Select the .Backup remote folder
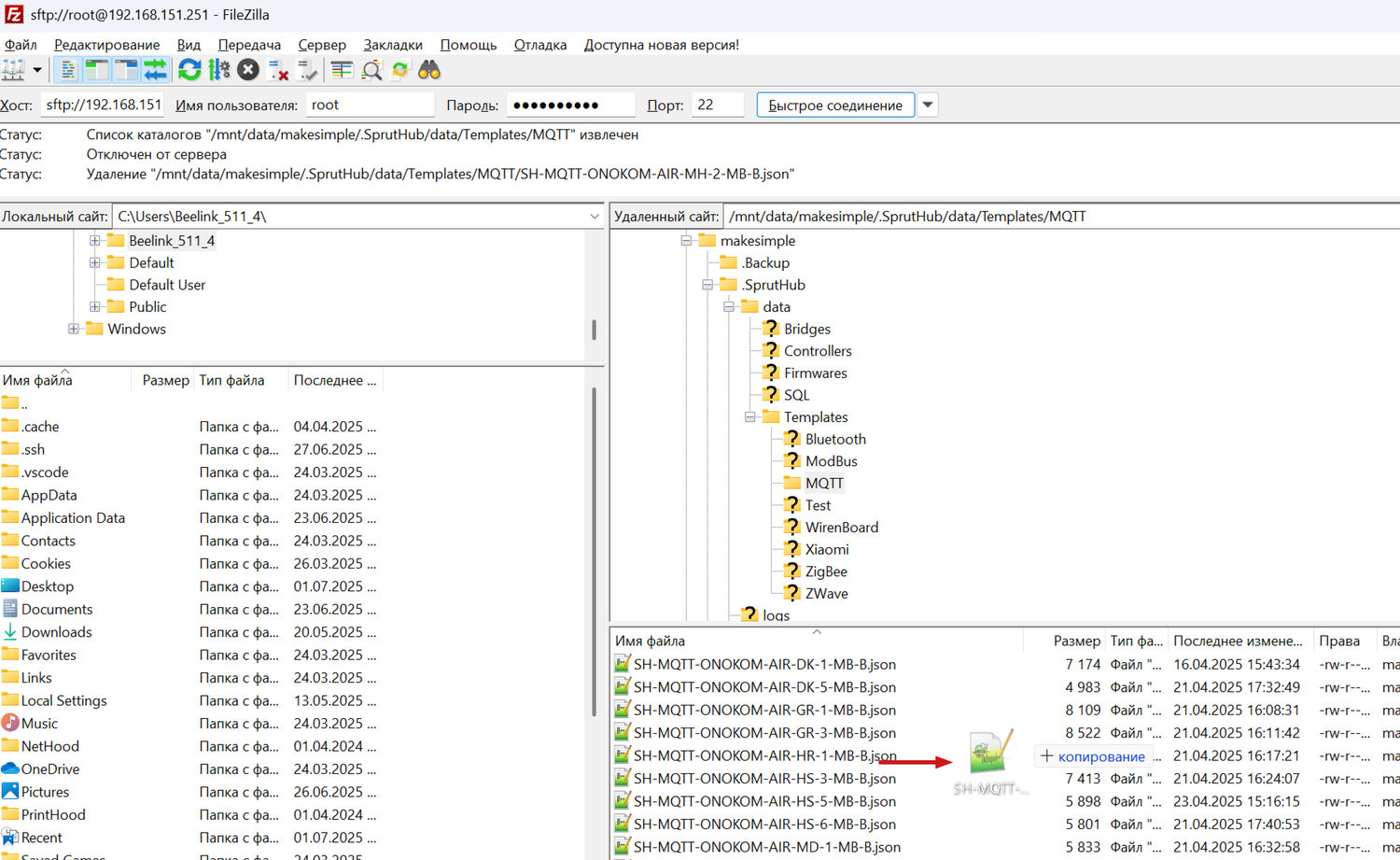This screenshot has height=860, width=1400. 765,262
